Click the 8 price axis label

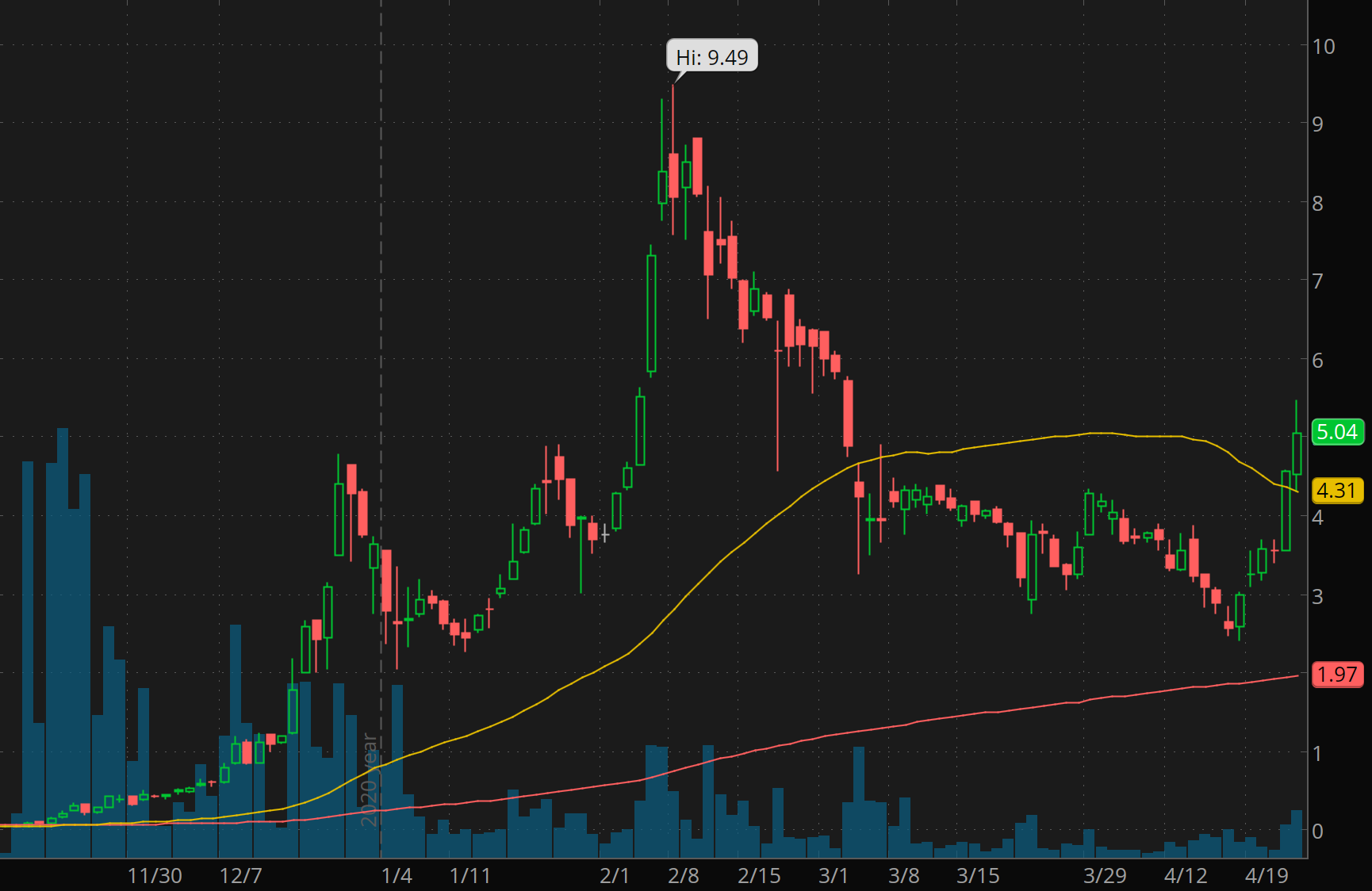coord(1318,204)
